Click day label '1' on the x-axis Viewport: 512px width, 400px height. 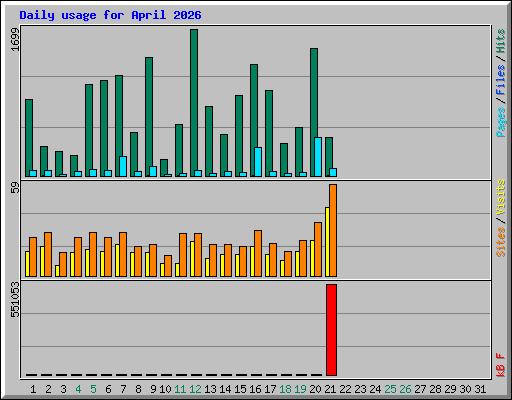(x=33, y=389)
